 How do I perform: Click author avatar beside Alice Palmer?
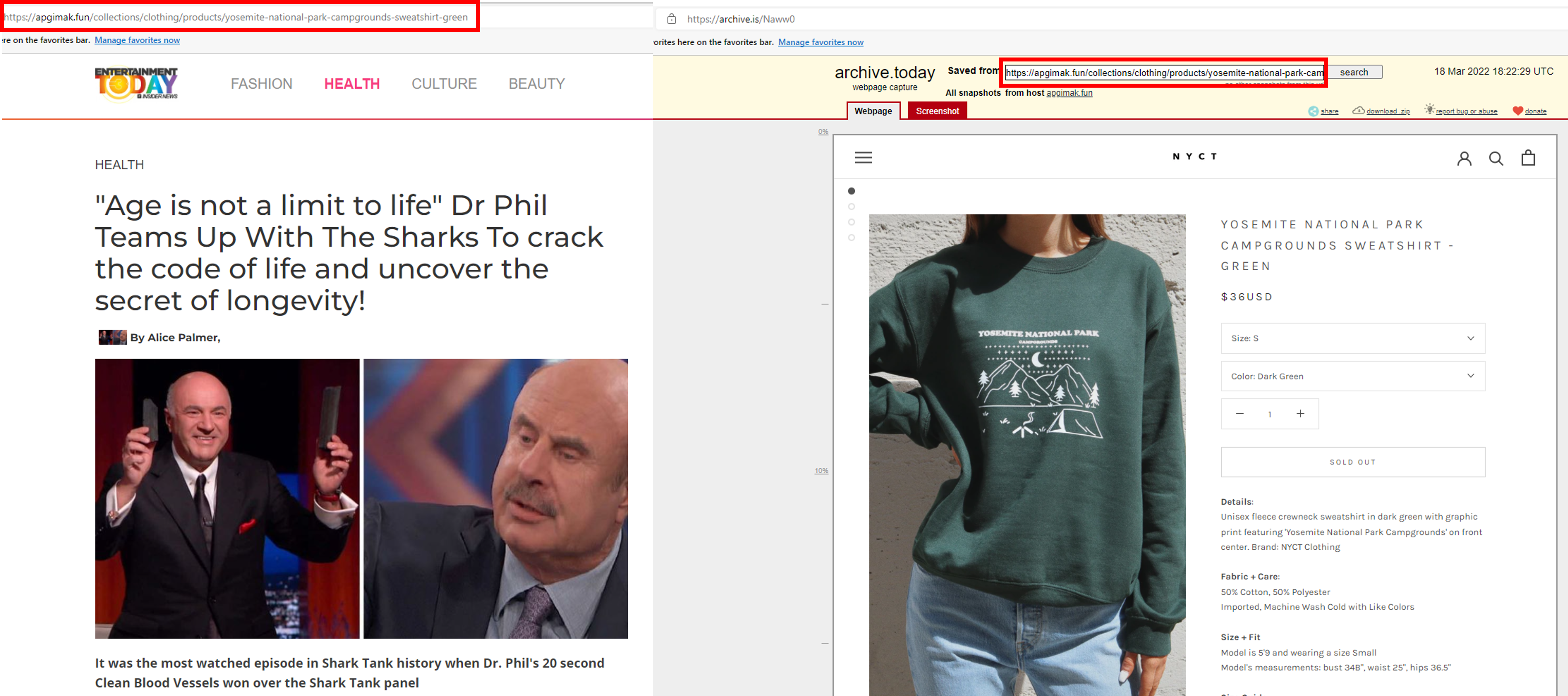113,337
